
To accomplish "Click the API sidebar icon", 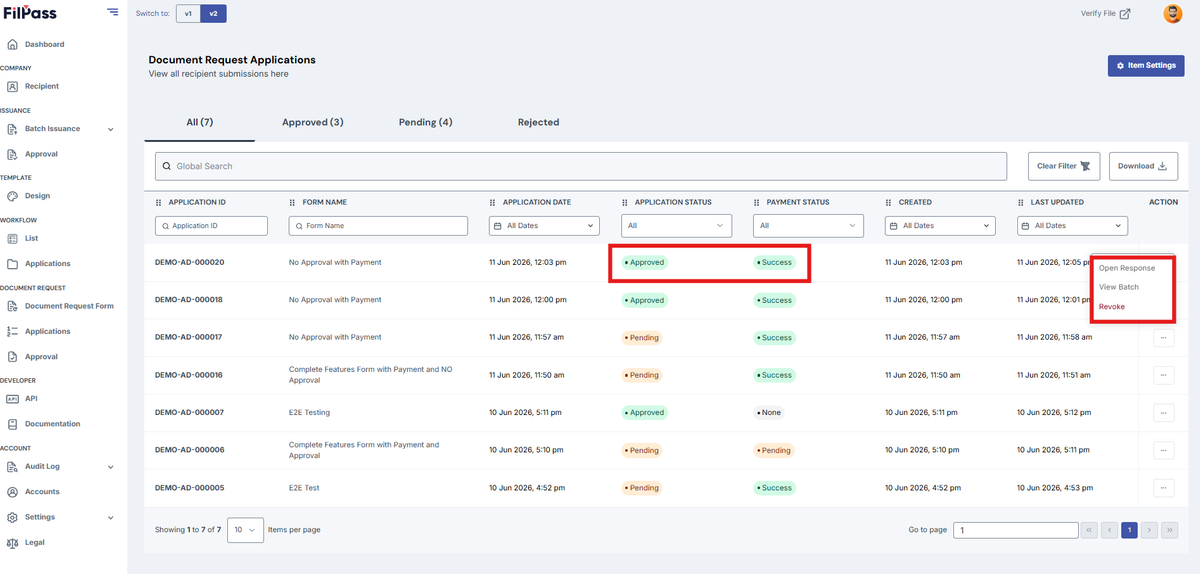I will (x=12, y=398).
